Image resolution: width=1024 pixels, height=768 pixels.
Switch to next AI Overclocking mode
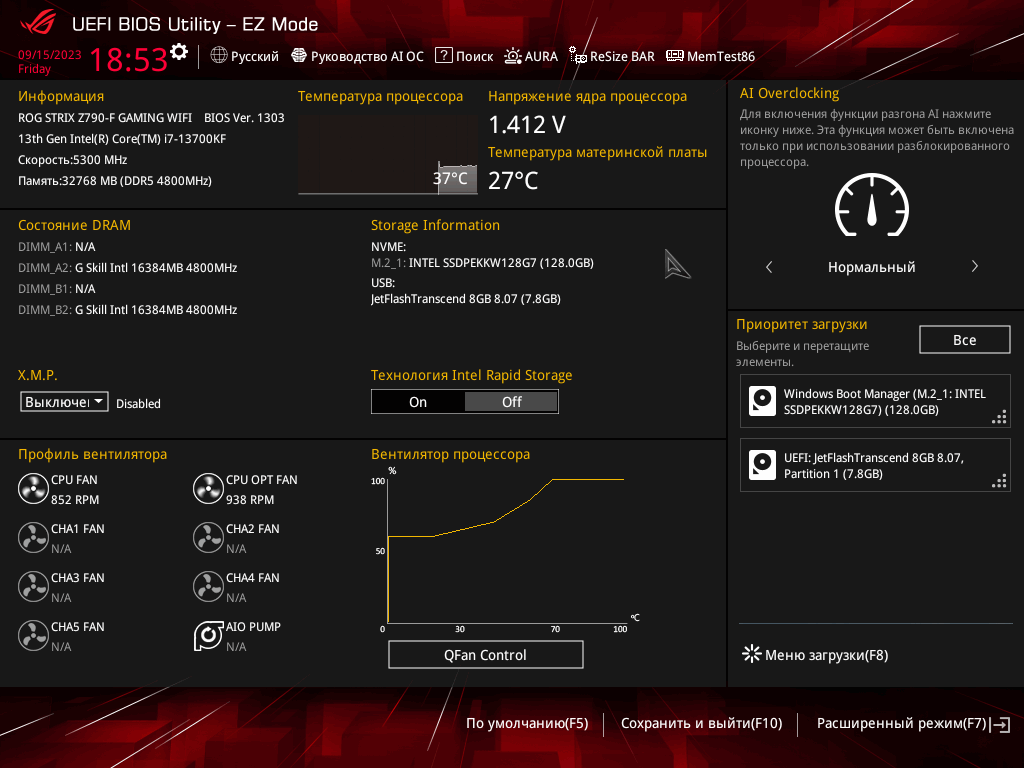point(974,266)
